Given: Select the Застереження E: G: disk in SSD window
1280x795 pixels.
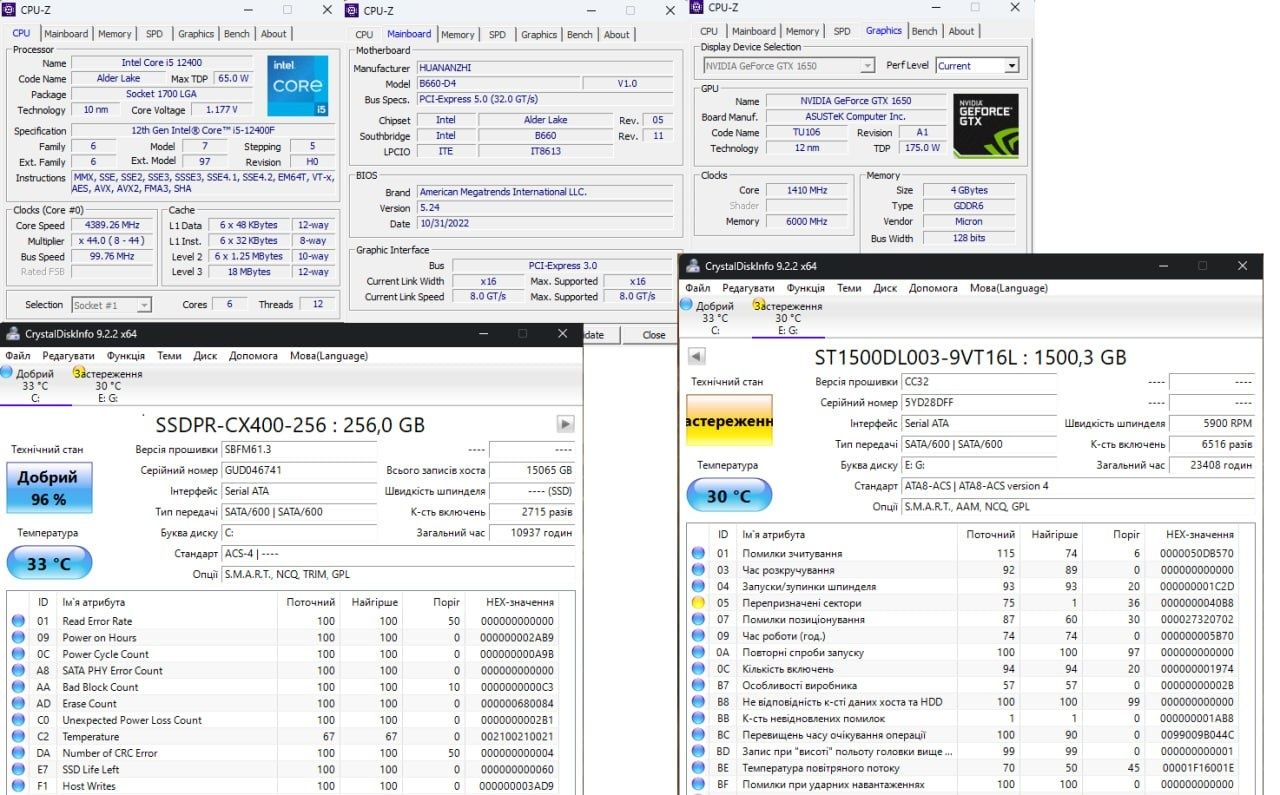Looking at the screenshot, I should coord(108,386).
